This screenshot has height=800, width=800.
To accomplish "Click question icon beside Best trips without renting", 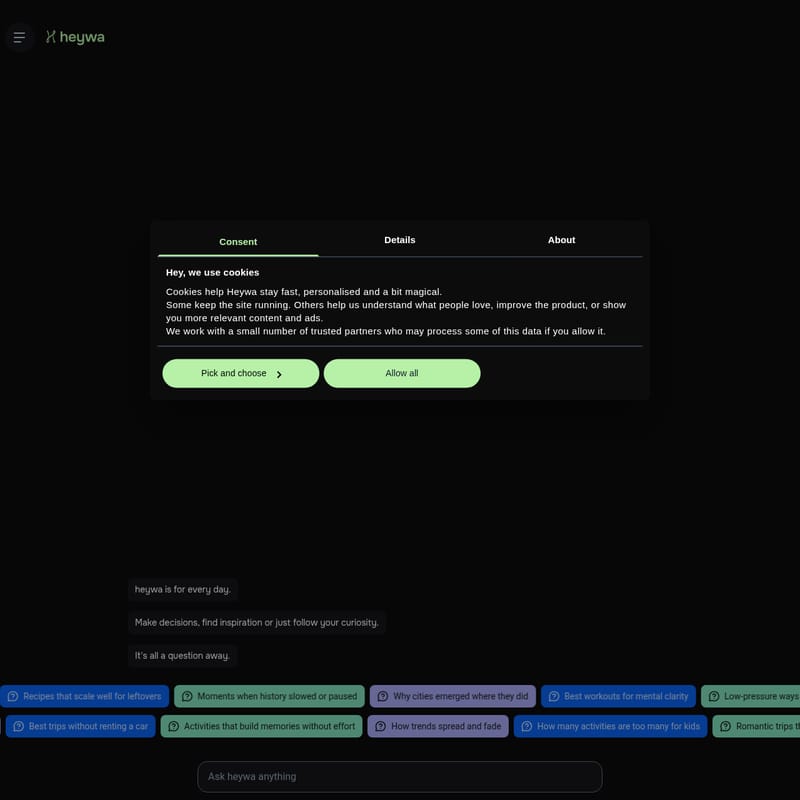I will pyautogui.click(x=18, y=726).
